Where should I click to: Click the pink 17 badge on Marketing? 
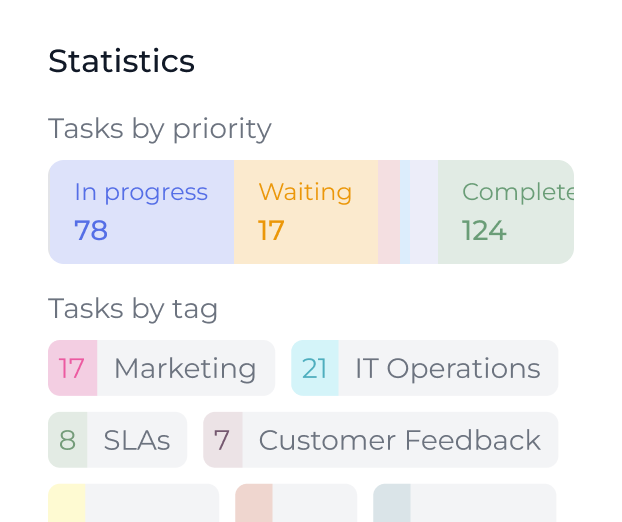pos(72,368)
